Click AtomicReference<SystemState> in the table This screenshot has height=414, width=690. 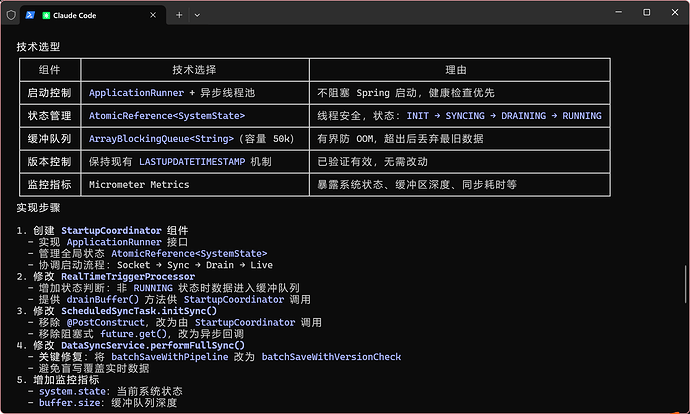pos(167,116)
